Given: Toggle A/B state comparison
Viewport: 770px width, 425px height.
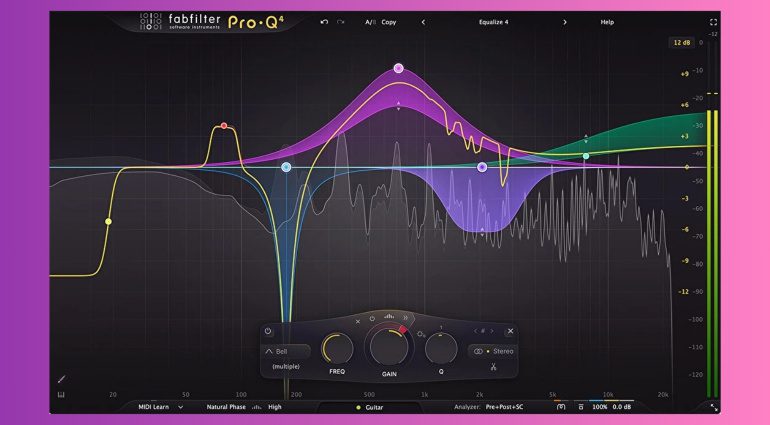Looking at the screenshot, I should [371, 21].
